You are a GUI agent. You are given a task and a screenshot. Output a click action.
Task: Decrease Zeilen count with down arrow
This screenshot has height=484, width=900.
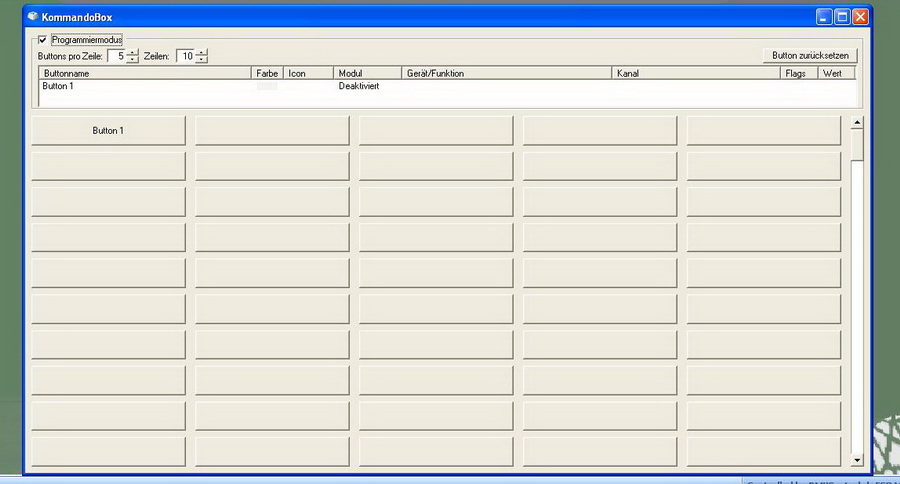202,60
